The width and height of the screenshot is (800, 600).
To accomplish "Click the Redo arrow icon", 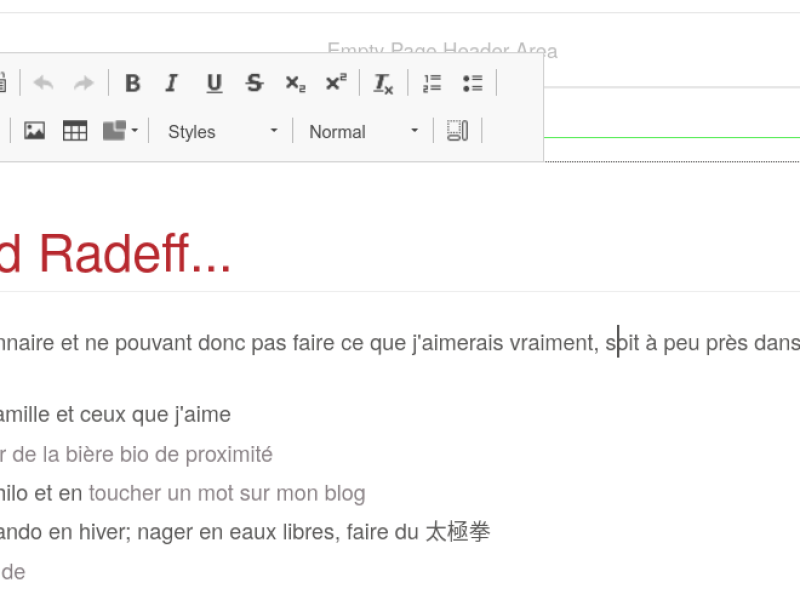I will tap(84, 83).
